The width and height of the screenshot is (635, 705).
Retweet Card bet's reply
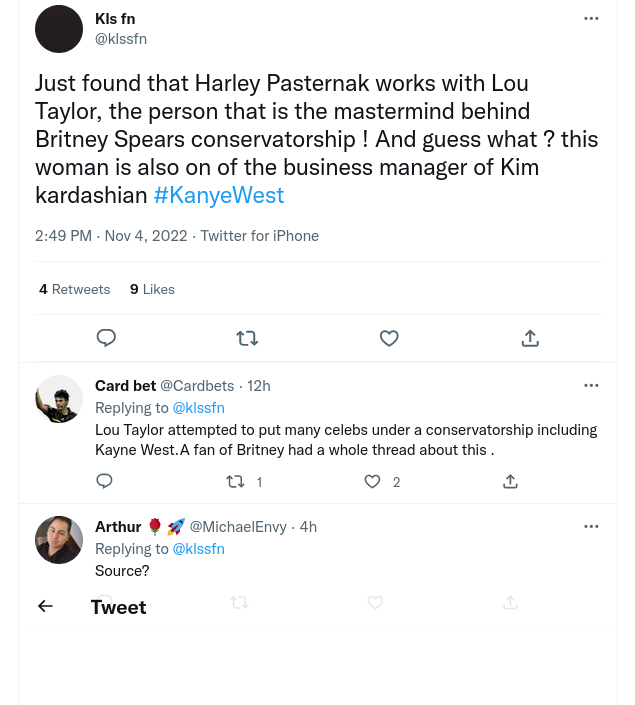coord(236,481)
